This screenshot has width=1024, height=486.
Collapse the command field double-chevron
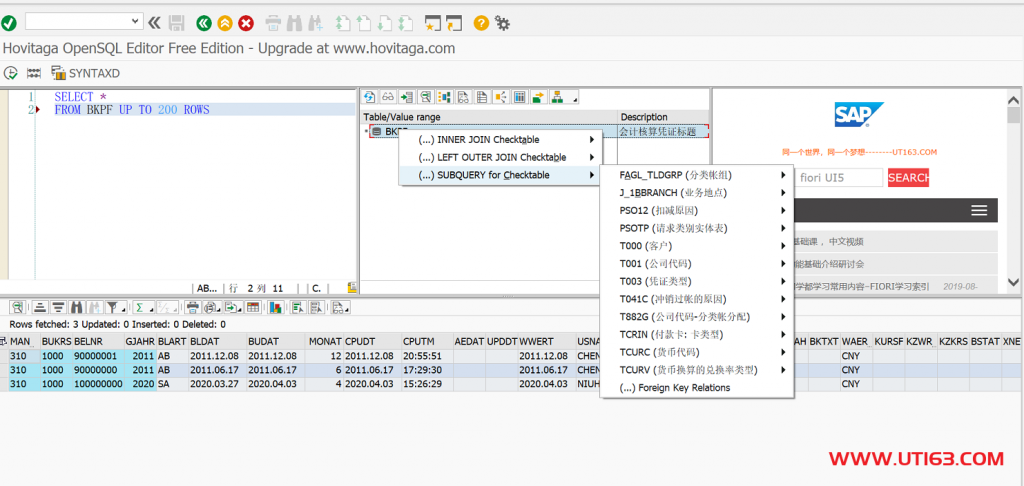(154, 24)
